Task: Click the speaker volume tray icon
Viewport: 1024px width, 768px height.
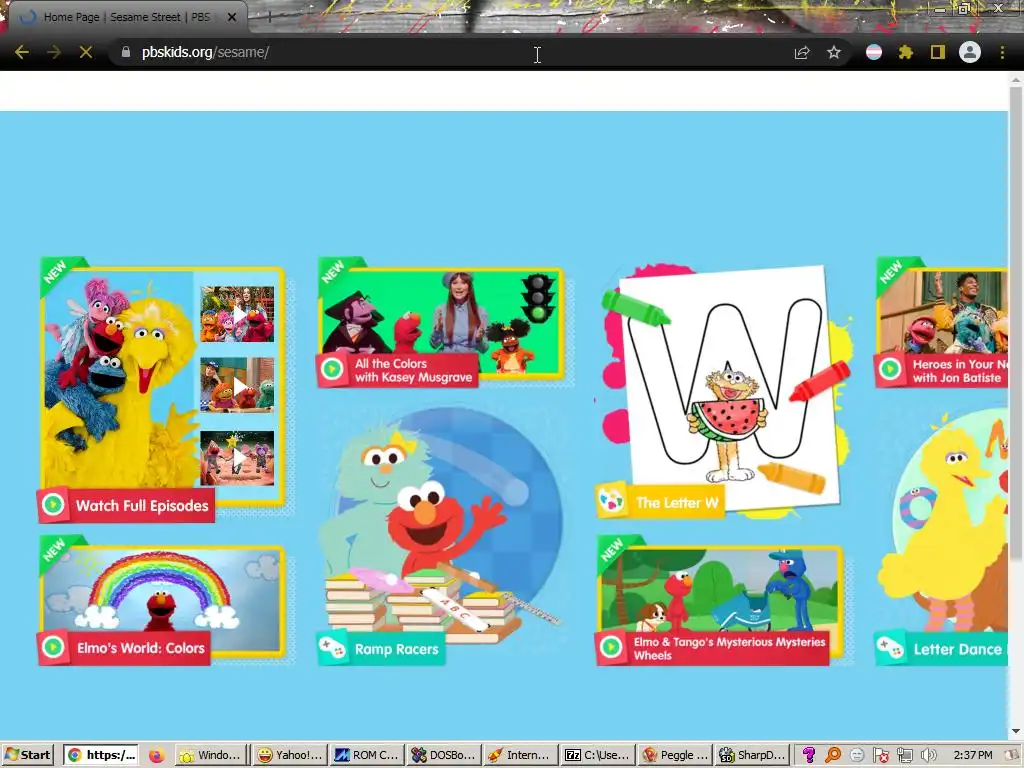Action: click(x=928, y=755)
